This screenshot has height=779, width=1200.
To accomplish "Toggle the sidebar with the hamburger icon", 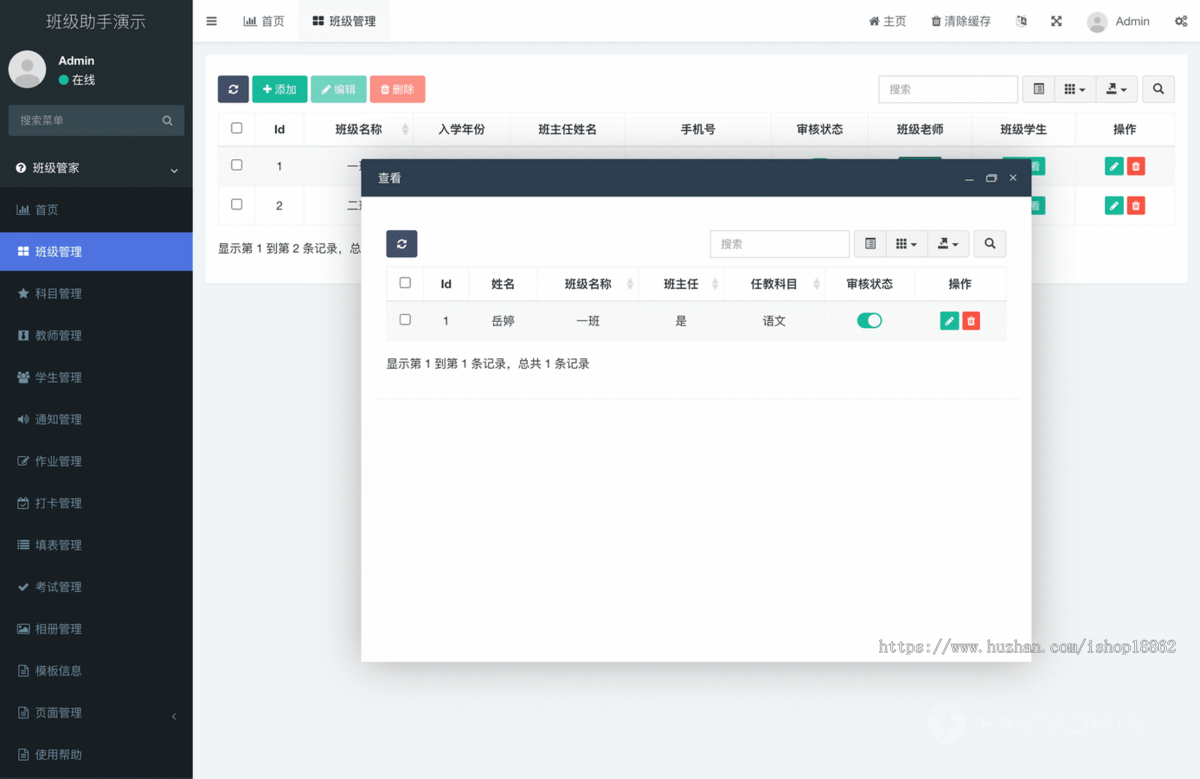I will pos(211,20).
